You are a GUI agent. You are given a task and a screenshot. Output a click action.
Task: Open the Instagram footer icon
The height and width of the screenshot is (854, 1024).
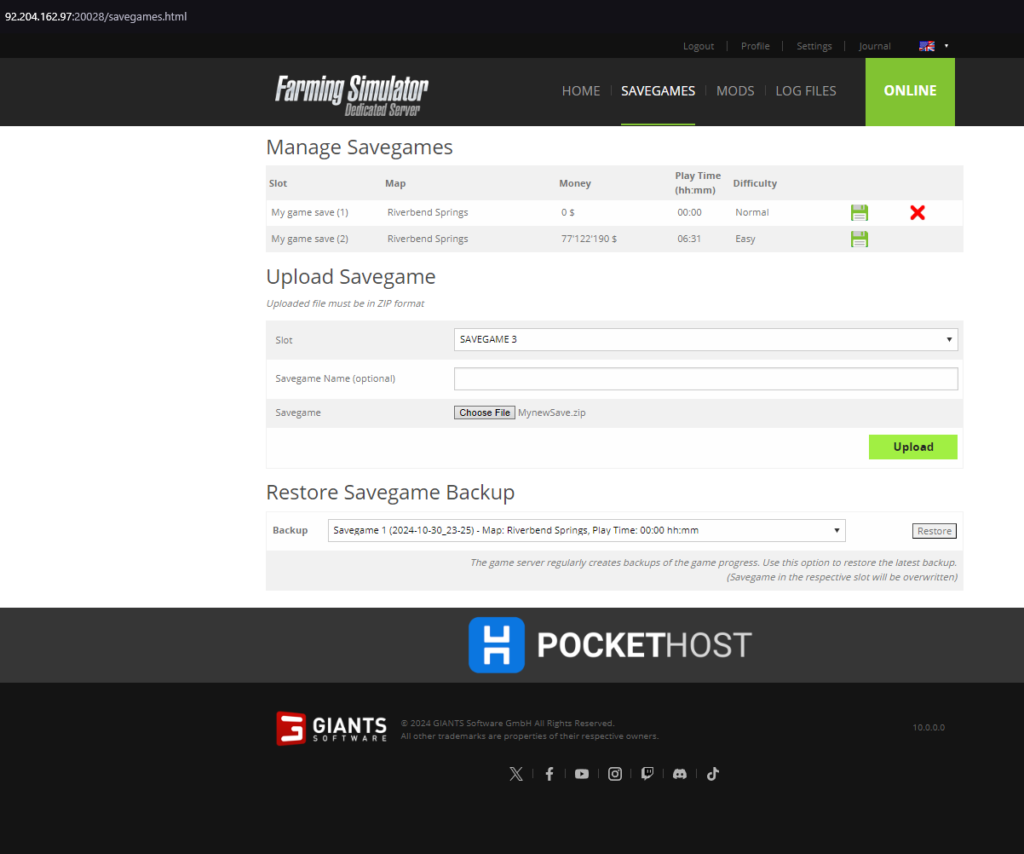point(615,774)
